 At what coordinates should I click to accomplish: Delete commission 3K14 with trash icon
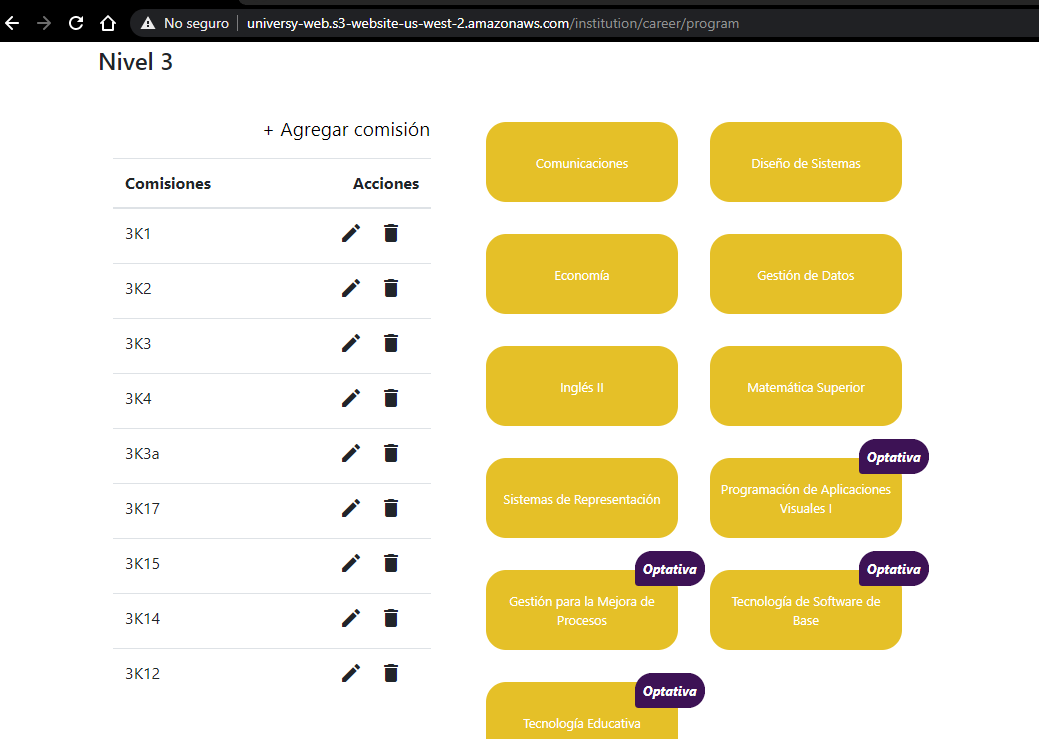point(391,618)
